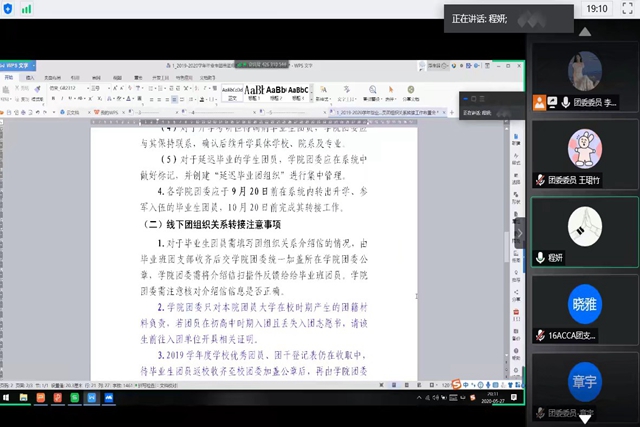Enter fullscreen mode for the meeting
The width and height of the screenshot is (640, 427).
625,8
